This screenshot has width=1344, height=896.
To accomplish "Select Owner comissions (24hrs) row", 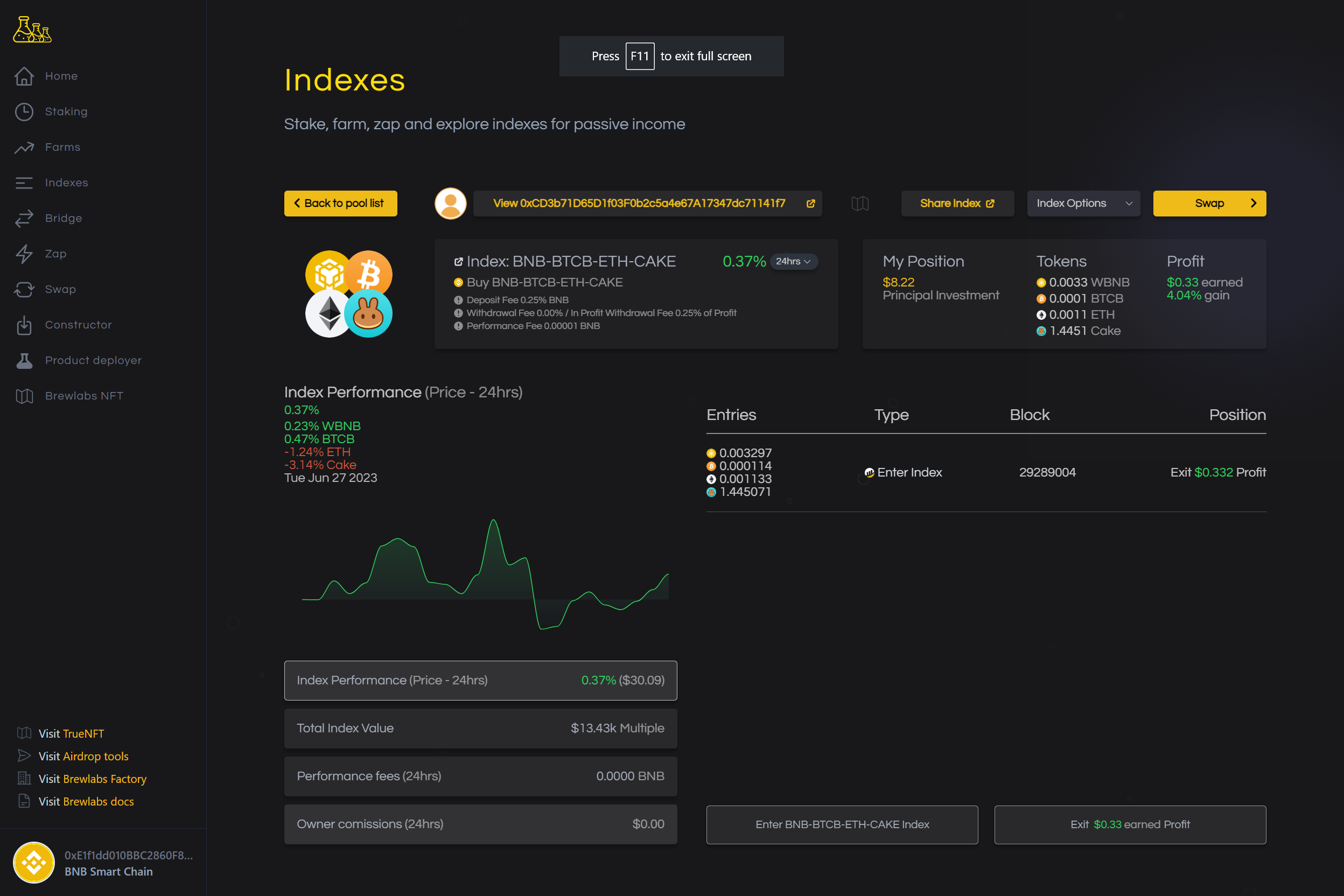I will pos(480,824).
